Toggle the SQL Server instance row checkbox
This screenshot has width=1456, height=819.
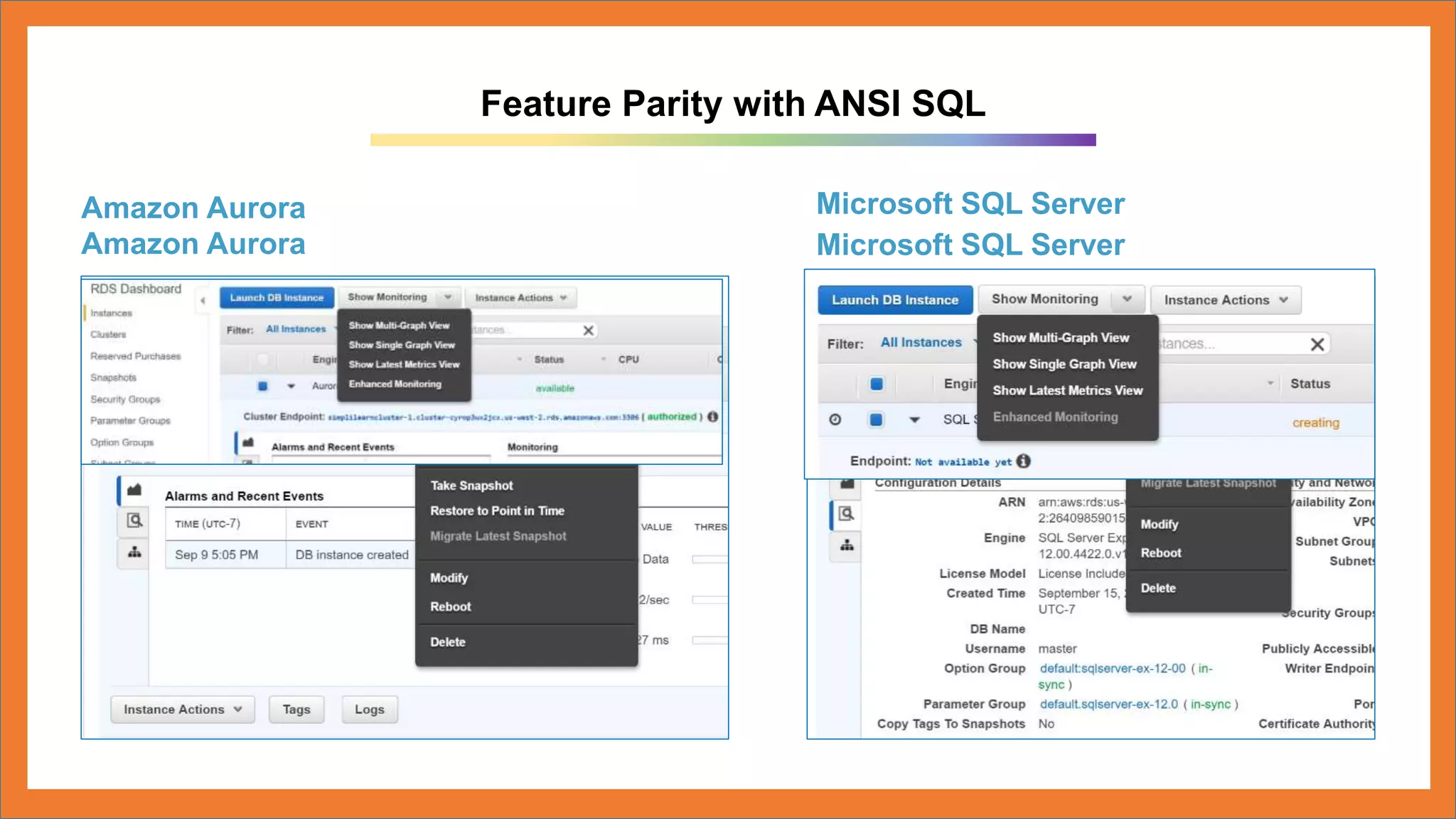(x=876, y=419)
